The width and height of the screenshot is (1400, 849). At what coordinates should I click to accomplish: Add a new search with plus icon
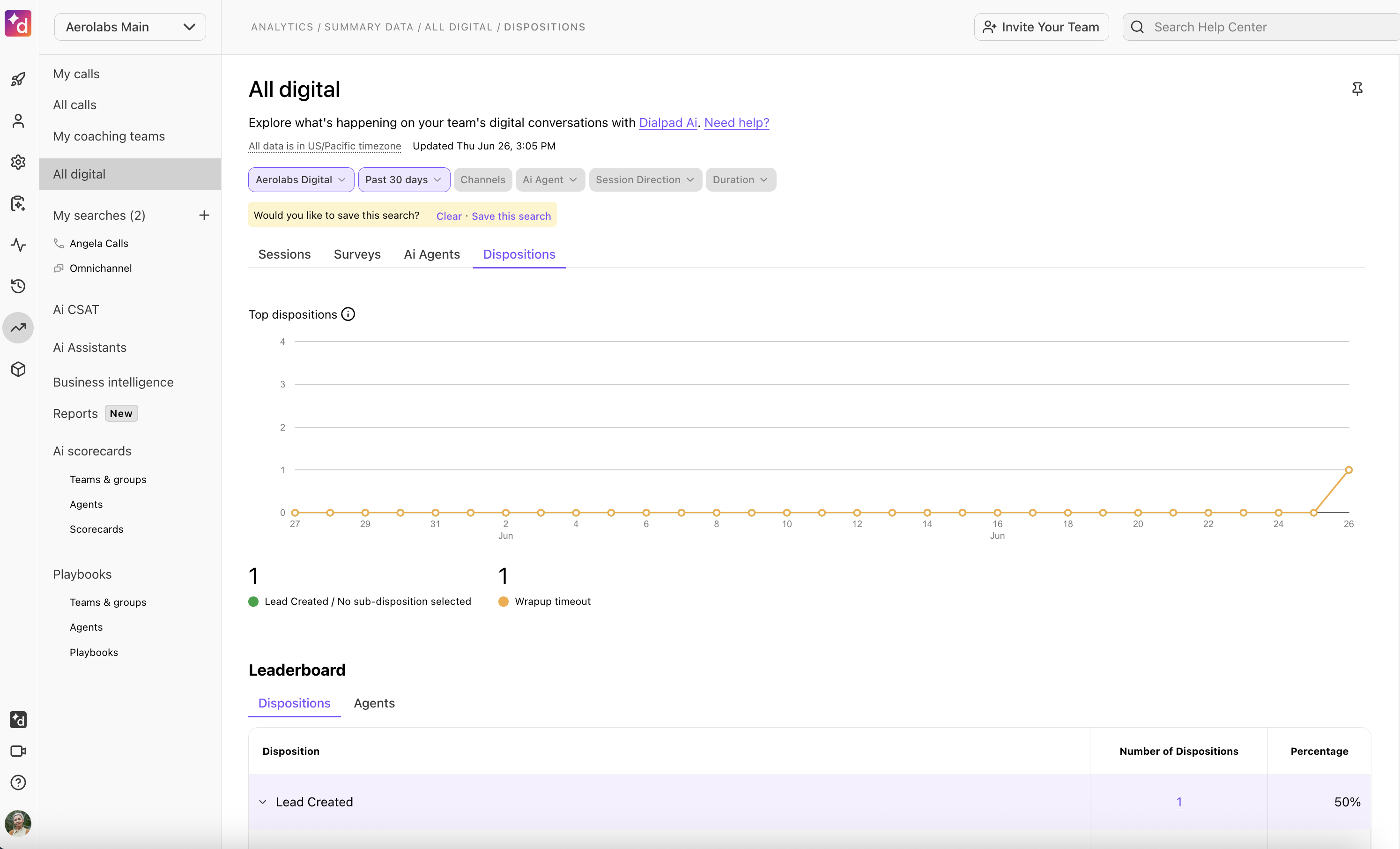pyautogui.click(x=204, y=216)
